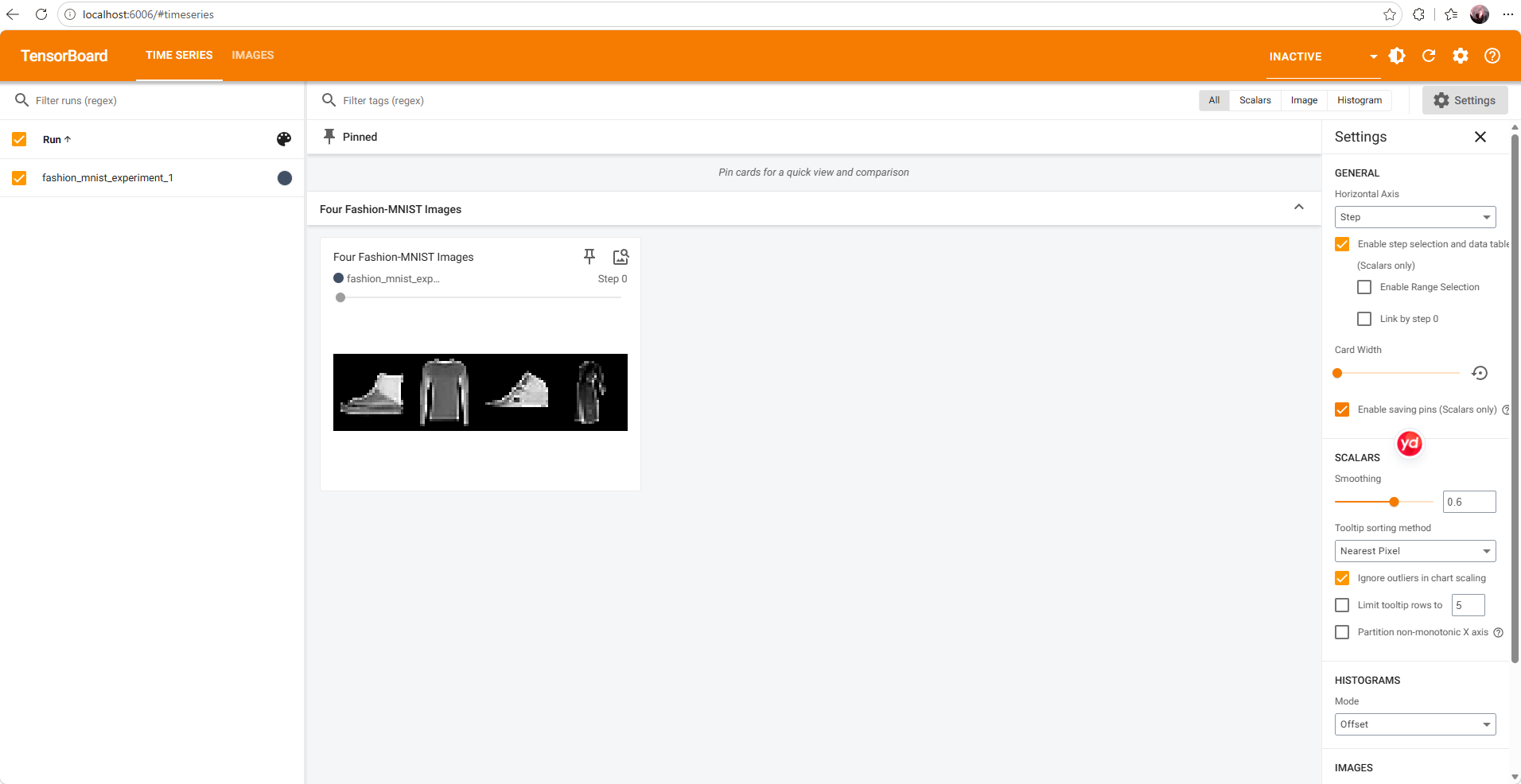Open browser extensions puzzle icon

1419,14
